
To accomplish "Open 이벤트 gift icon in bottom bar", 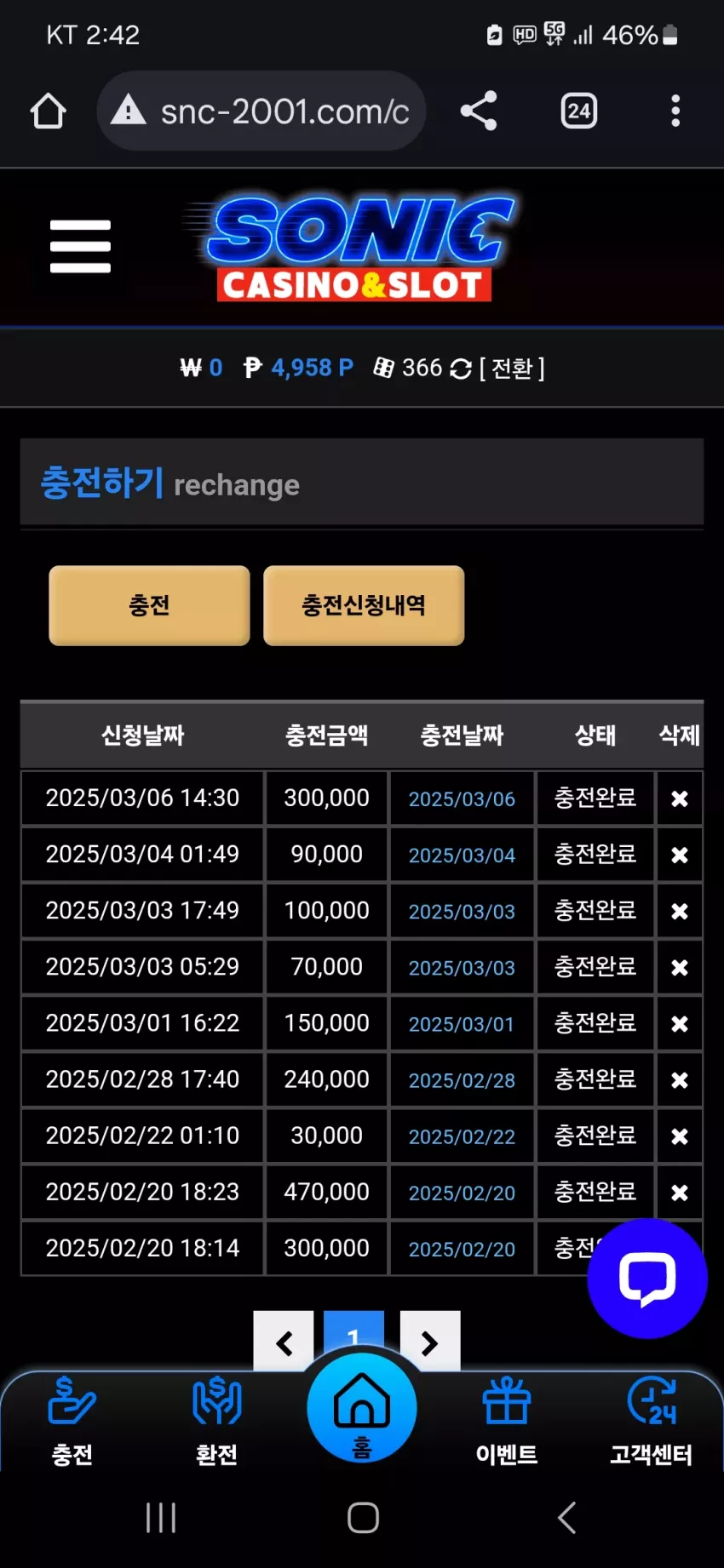I will pos(507,1420).
